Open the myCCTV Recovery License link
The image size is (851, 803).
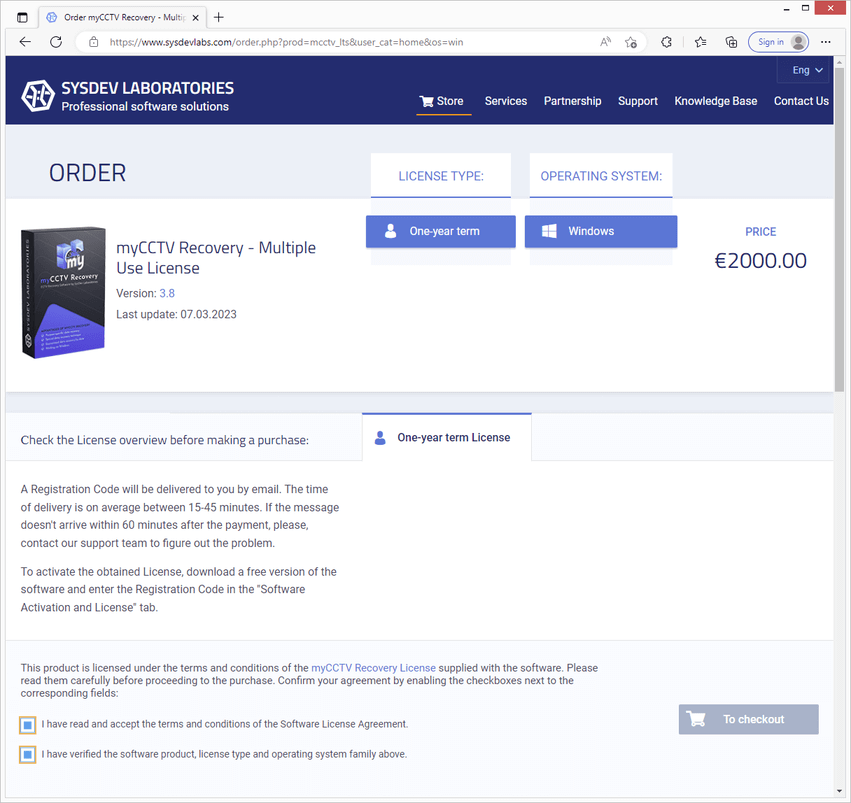pos(373,668)
